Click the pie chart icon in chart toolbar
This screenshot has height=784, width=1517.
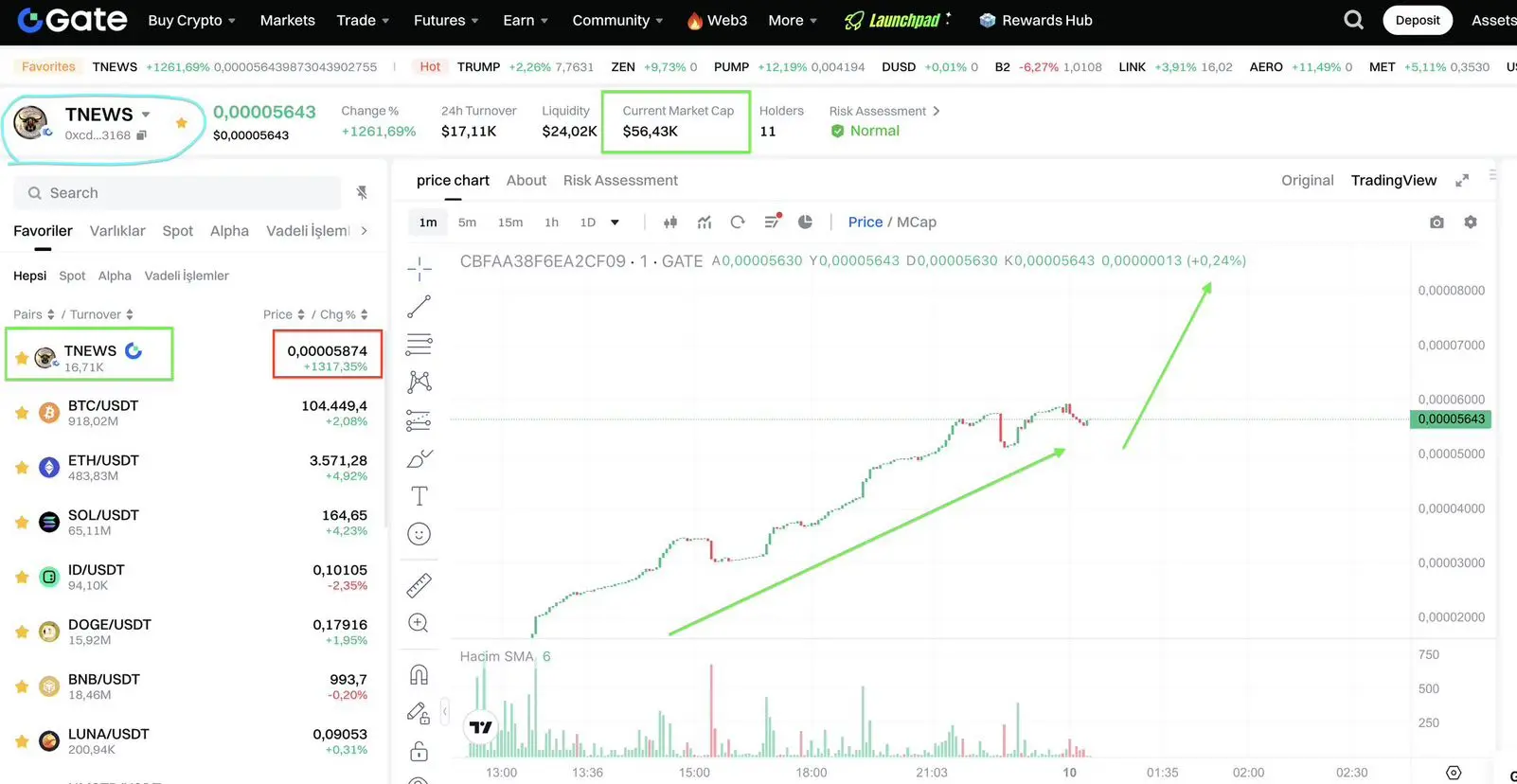point(805,222)
